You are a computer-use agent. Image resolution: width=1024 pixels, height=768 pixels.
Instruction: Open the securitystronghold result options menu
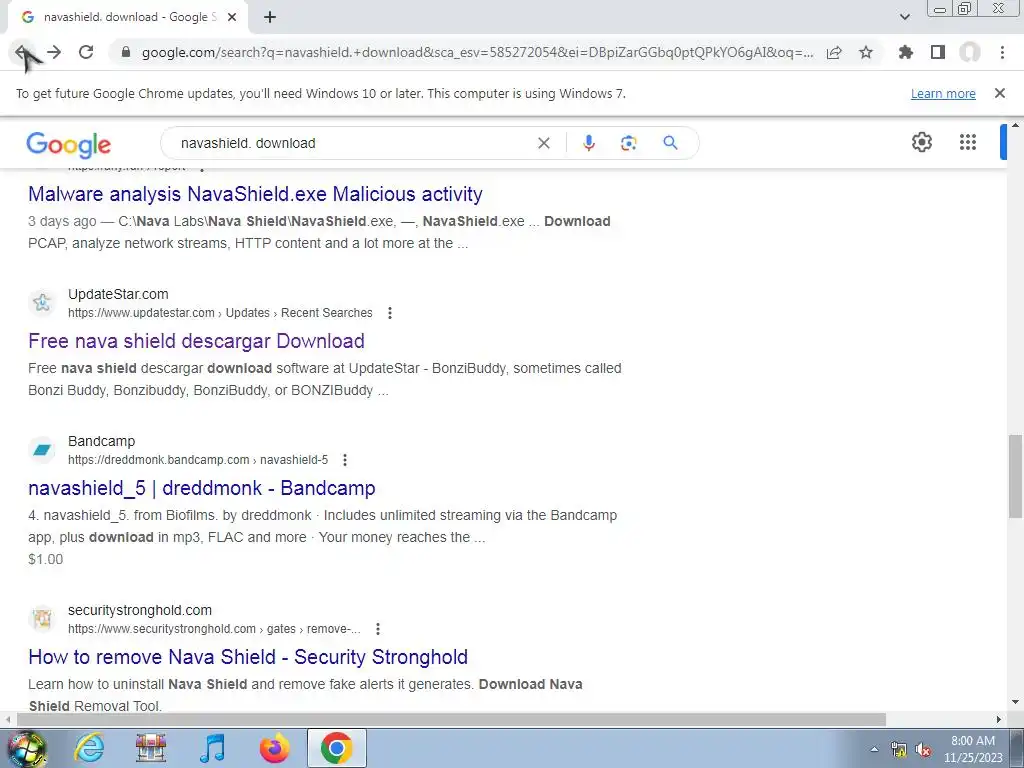(377, 629)
